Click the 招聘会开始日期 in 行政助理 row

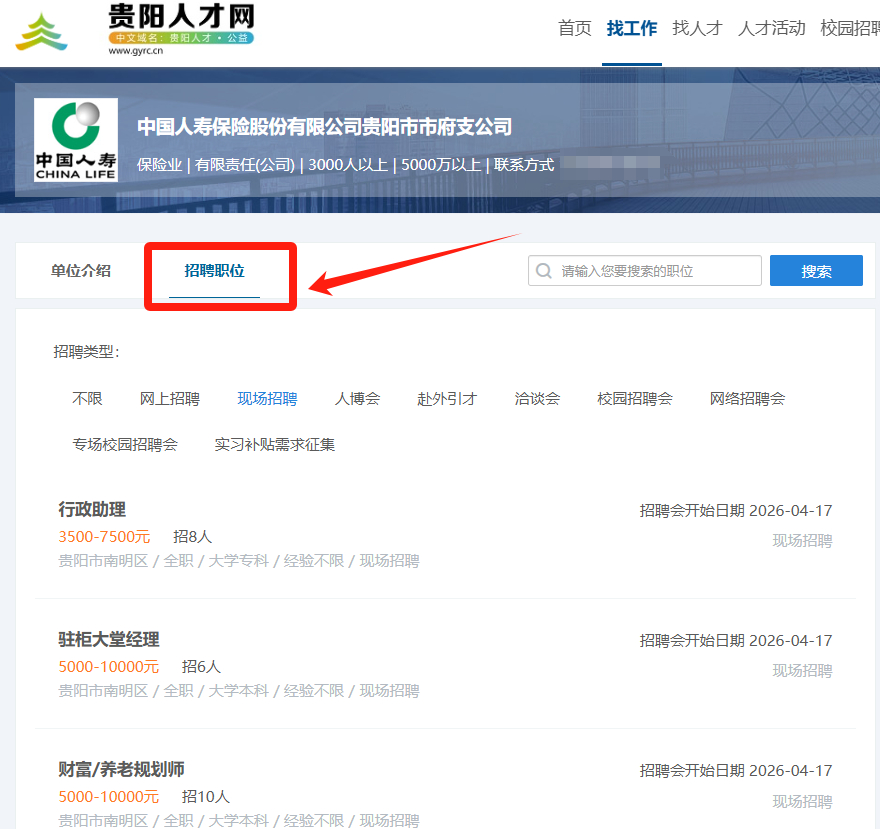point(736,510)
